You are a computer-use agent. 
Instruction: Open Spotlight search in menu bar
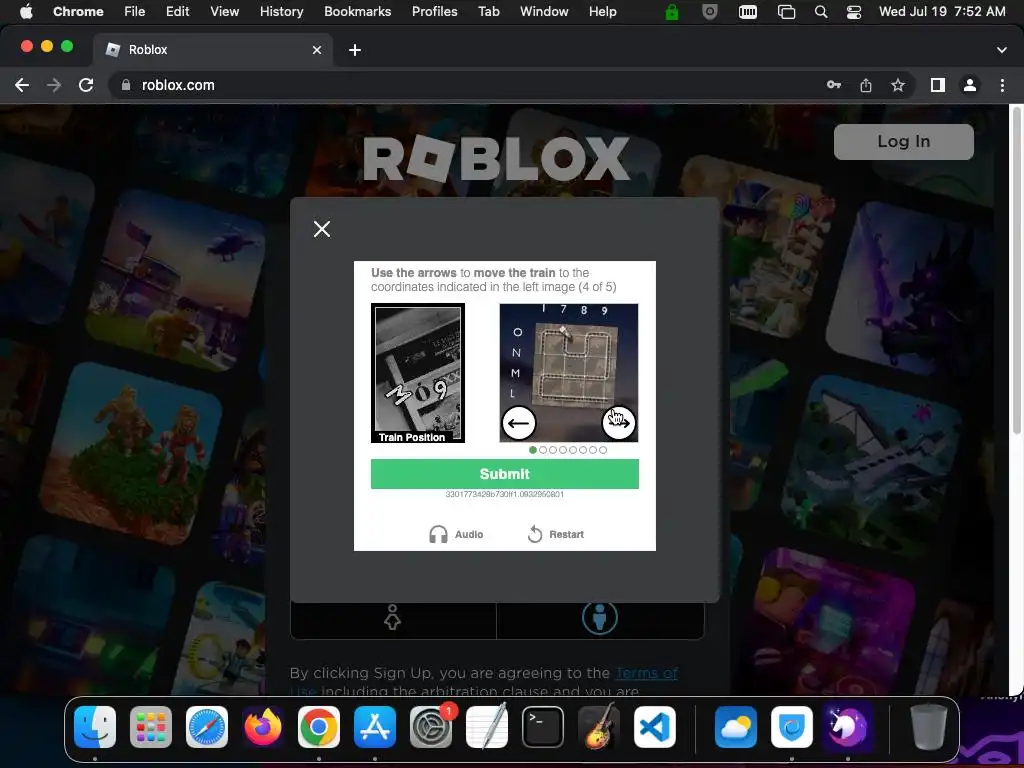tap(821, 12)
